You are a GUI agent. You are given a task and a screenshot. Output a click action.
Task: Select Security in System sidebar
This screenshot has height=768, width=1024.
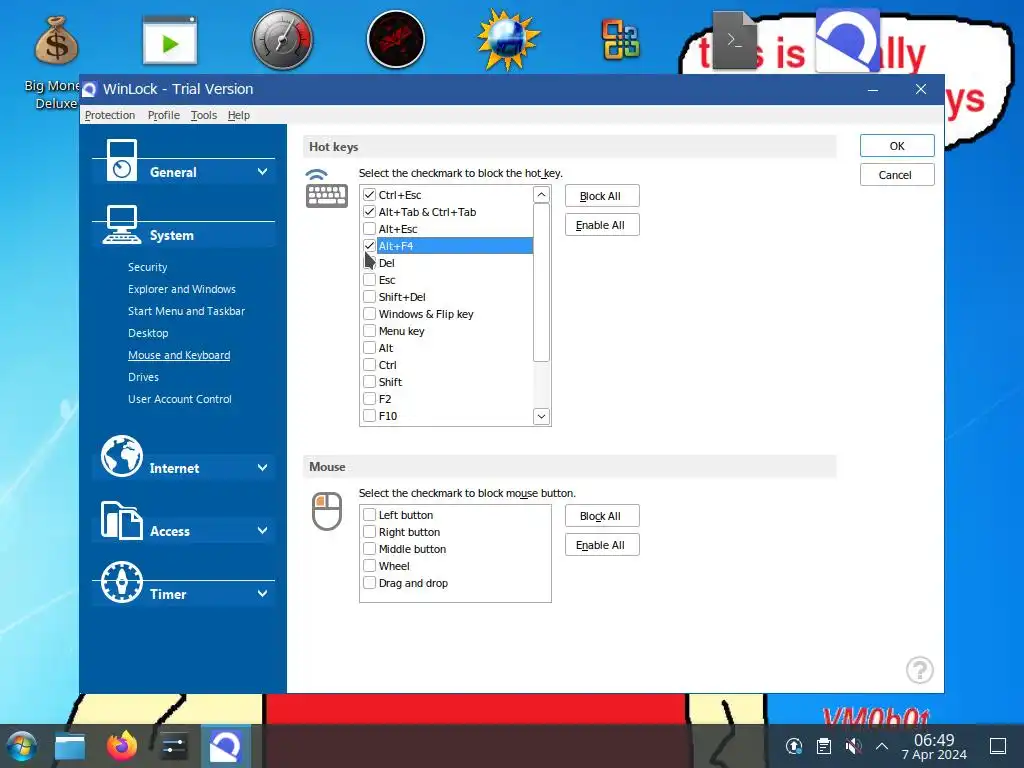(148, 267)
